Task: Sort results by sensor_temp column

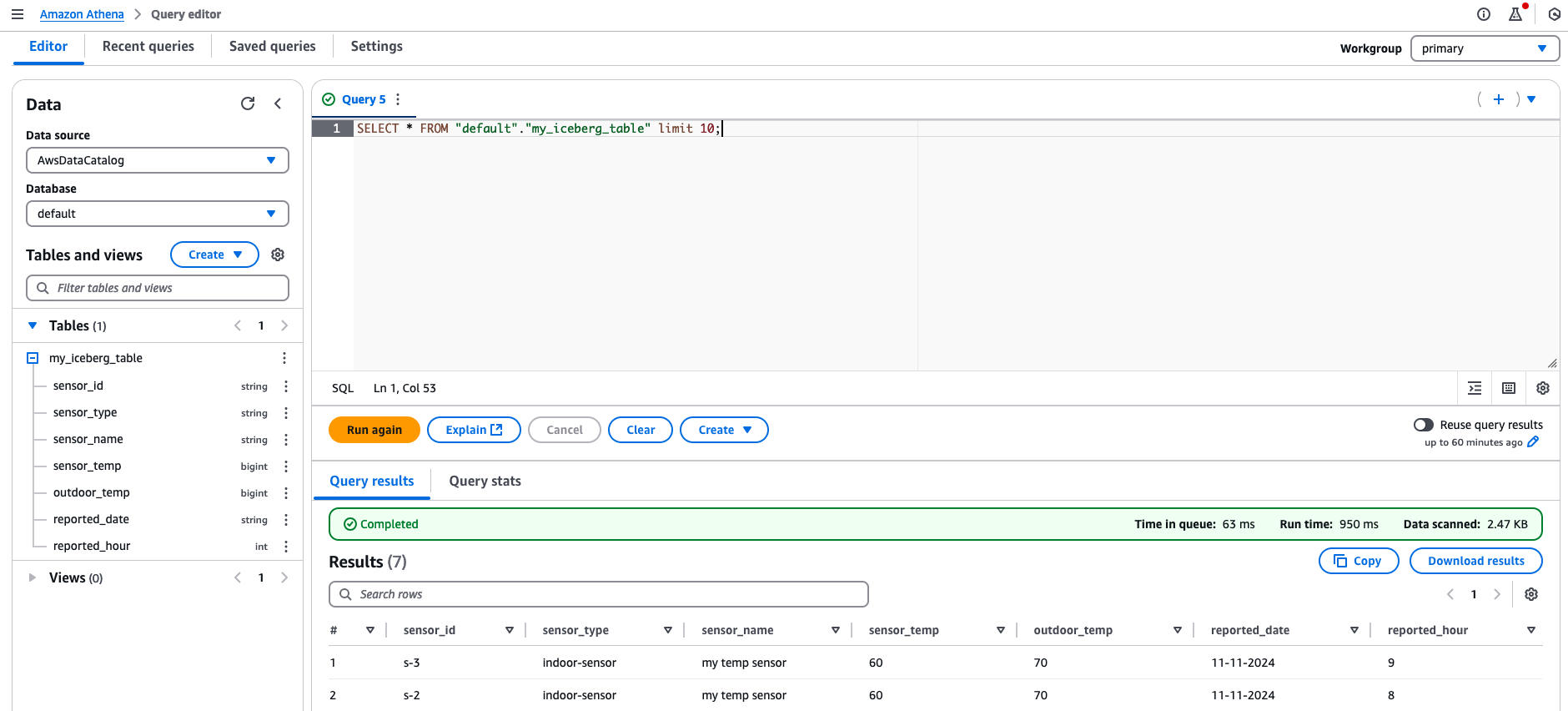Action: 1001,630
